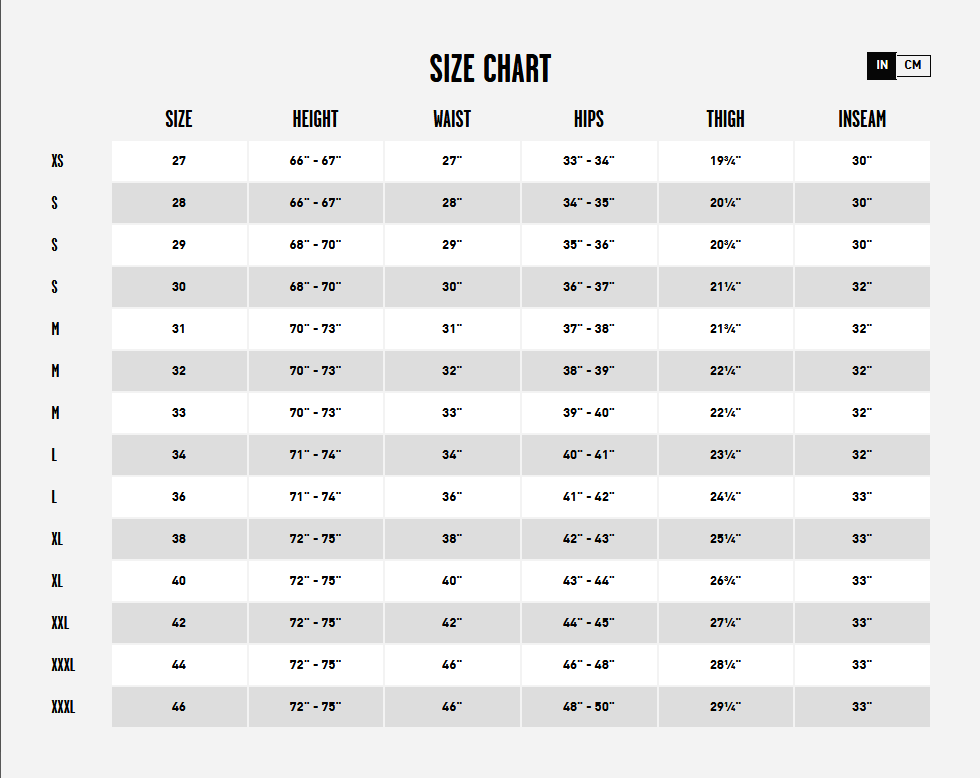Image resolution: width=980 pixels, height=778 pixels.
Task: Select the XS row label
Action: (58, 161)
